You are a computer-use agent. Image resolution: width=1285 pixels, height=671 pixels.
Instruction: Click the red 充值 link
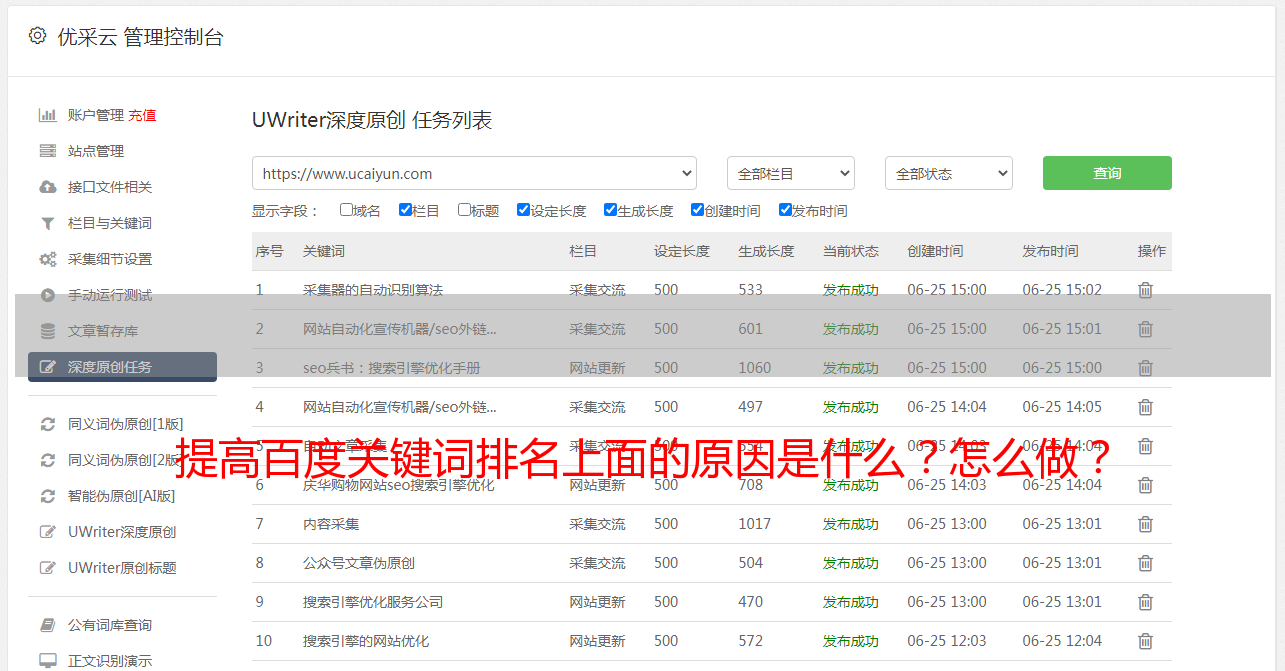(x=142, y=115)
